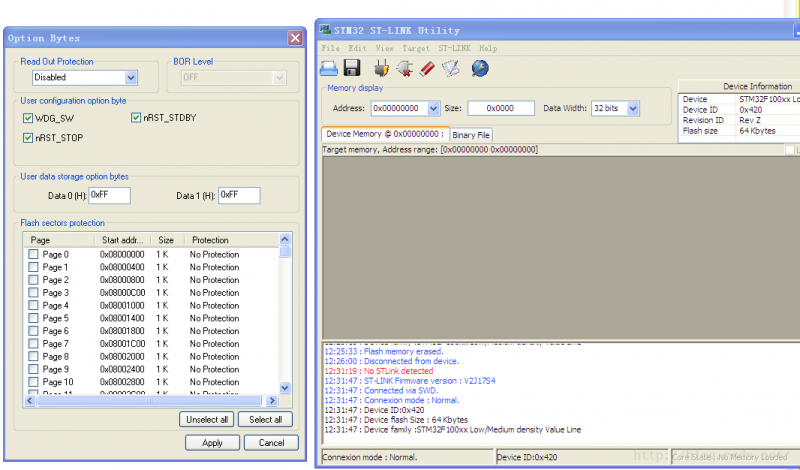The height and width of the screenshot is (470, 800).
Task: Click the 'Flash memory erased.' log line
Action: point(384,351)
